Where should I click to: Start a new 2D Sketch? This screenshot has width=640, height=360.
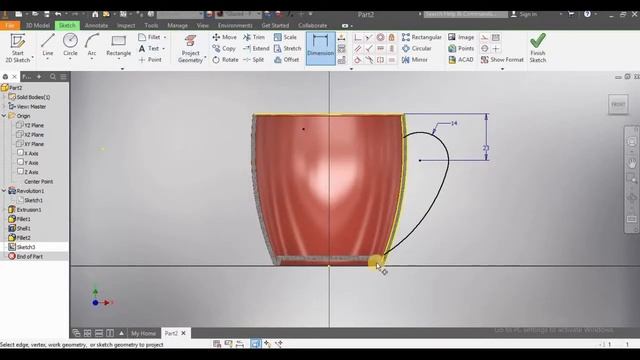point(18,48)
